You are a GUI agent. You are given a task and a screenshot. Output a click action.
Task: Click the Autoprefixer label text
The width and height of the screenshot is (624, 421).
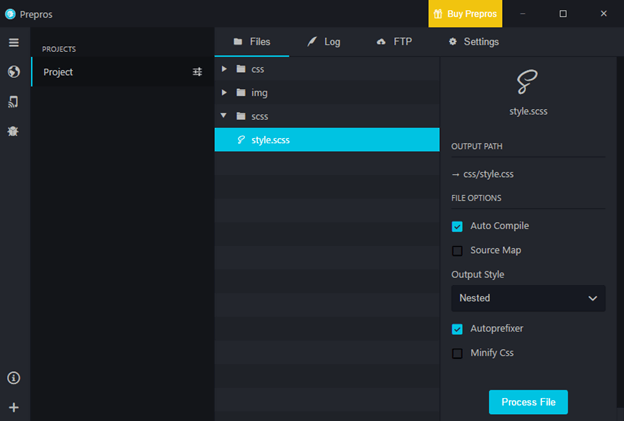tap(497, 328)
